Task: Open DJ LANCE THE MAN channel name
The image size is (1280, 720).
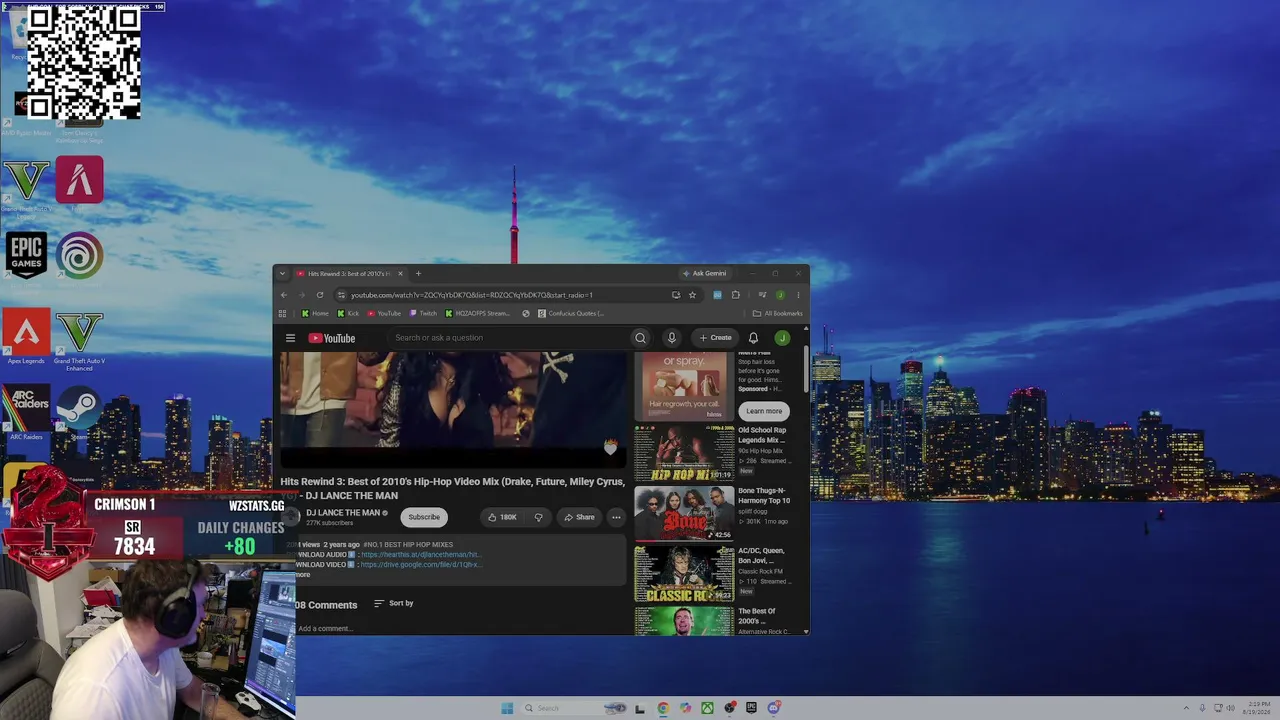Action: pyautogui.click(x=343, y=513)
